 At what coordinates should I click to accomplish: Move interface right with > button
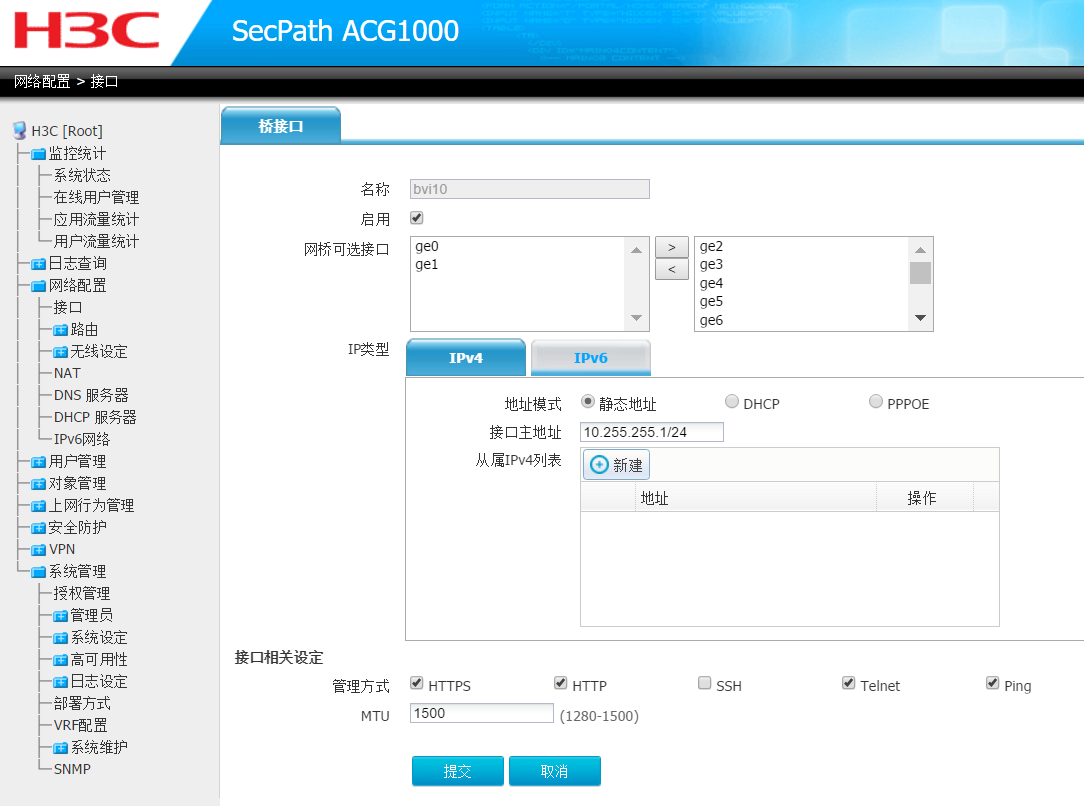[x=671, y=247]
